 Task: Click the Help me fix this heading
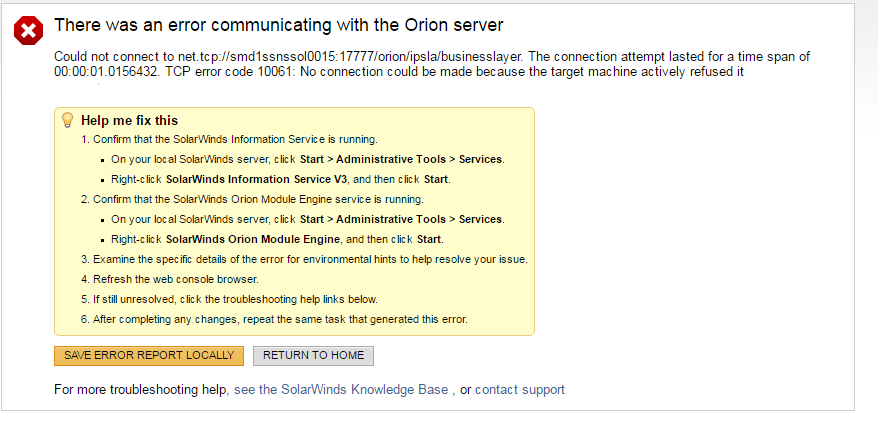tap(129, 120)
